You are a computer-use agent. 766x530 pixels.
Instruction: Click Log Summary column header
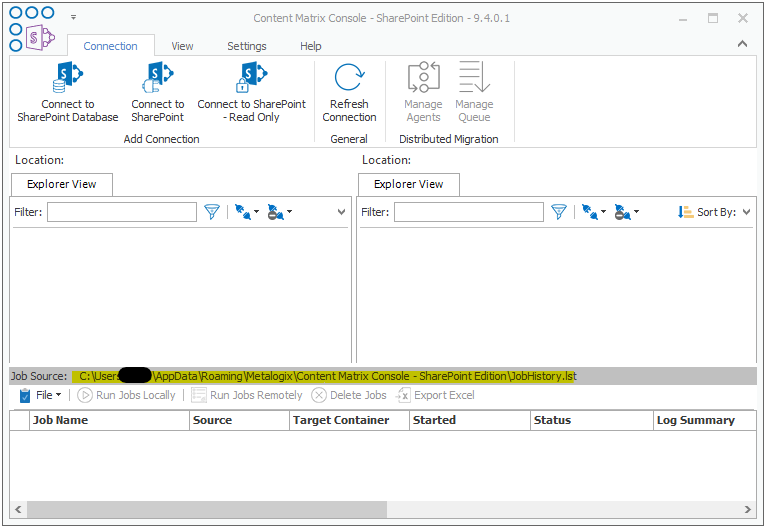(x=705, y=420)
